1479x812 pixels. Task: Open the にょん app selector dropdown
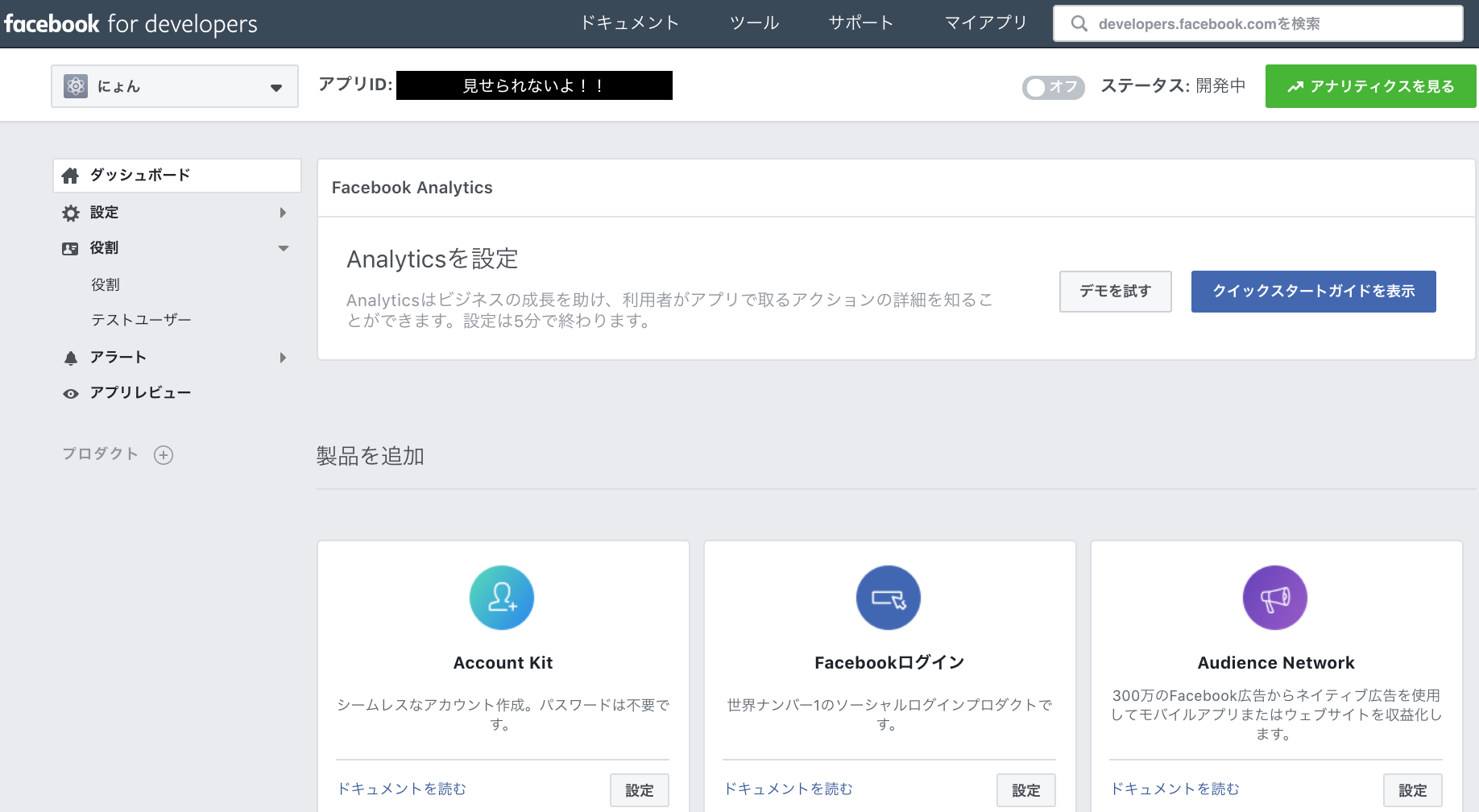pos(175,86)
